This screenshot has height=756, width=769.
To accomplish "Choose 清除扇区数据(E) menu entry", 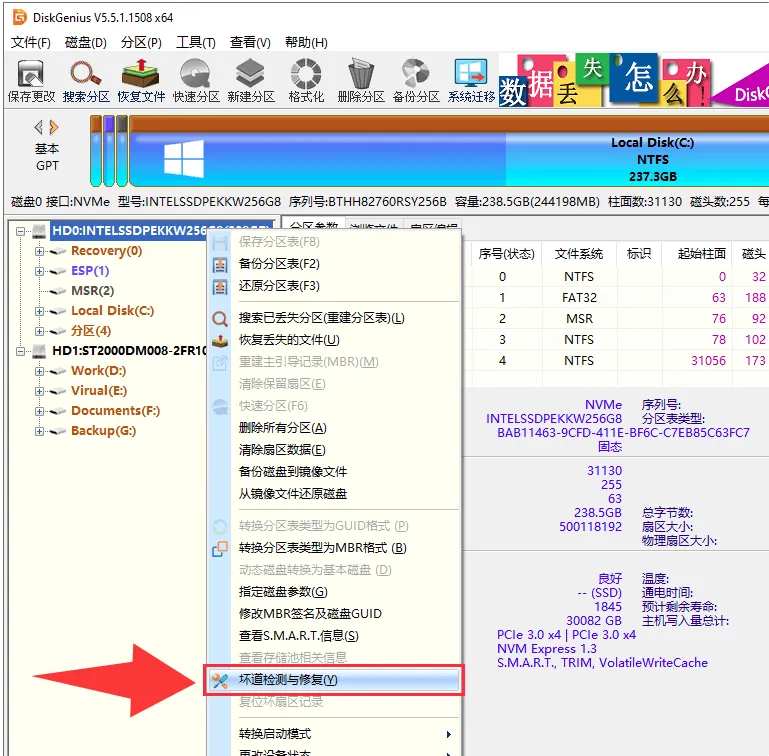I will [x=334, y=450].
